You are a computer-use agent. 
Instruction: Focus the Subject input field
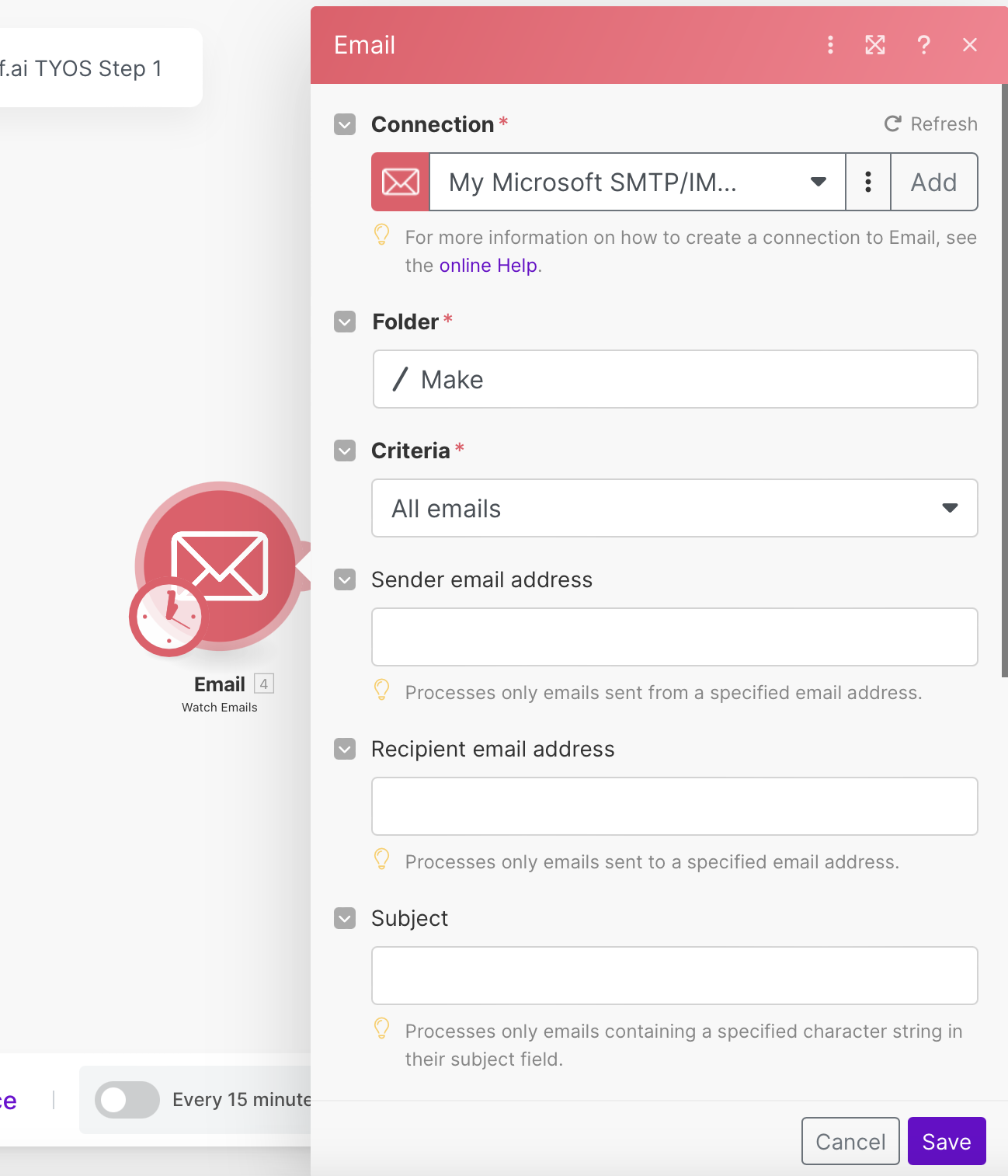pos(675,976)
